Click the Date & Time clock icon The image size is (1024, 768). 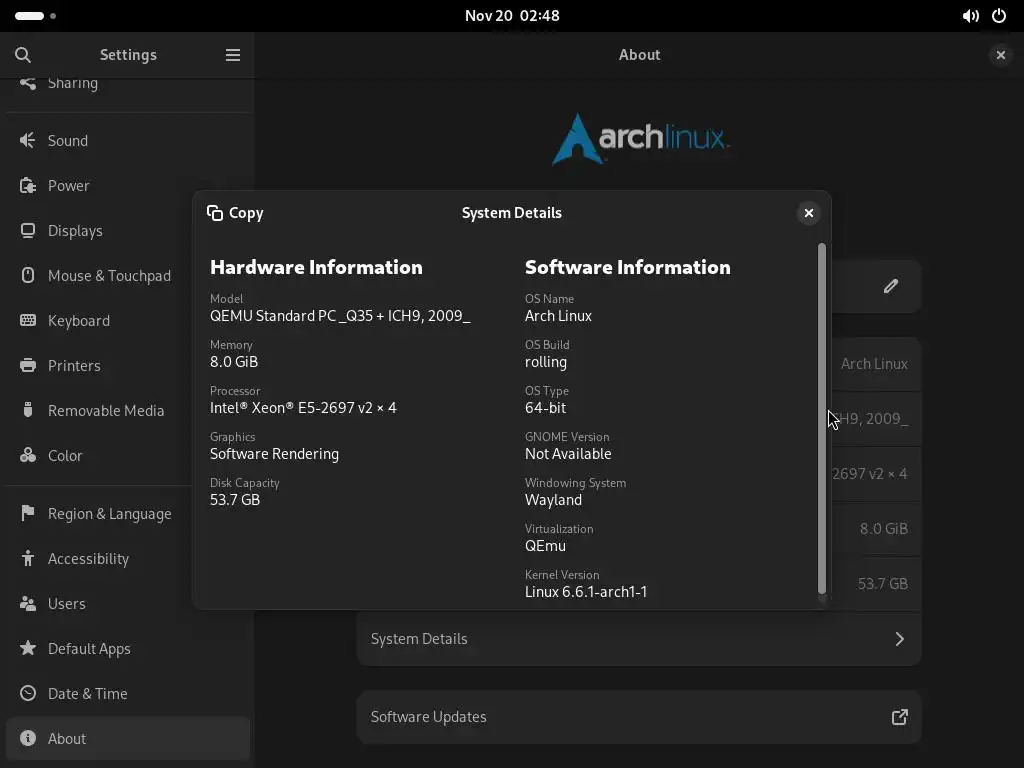click(27, 693)
